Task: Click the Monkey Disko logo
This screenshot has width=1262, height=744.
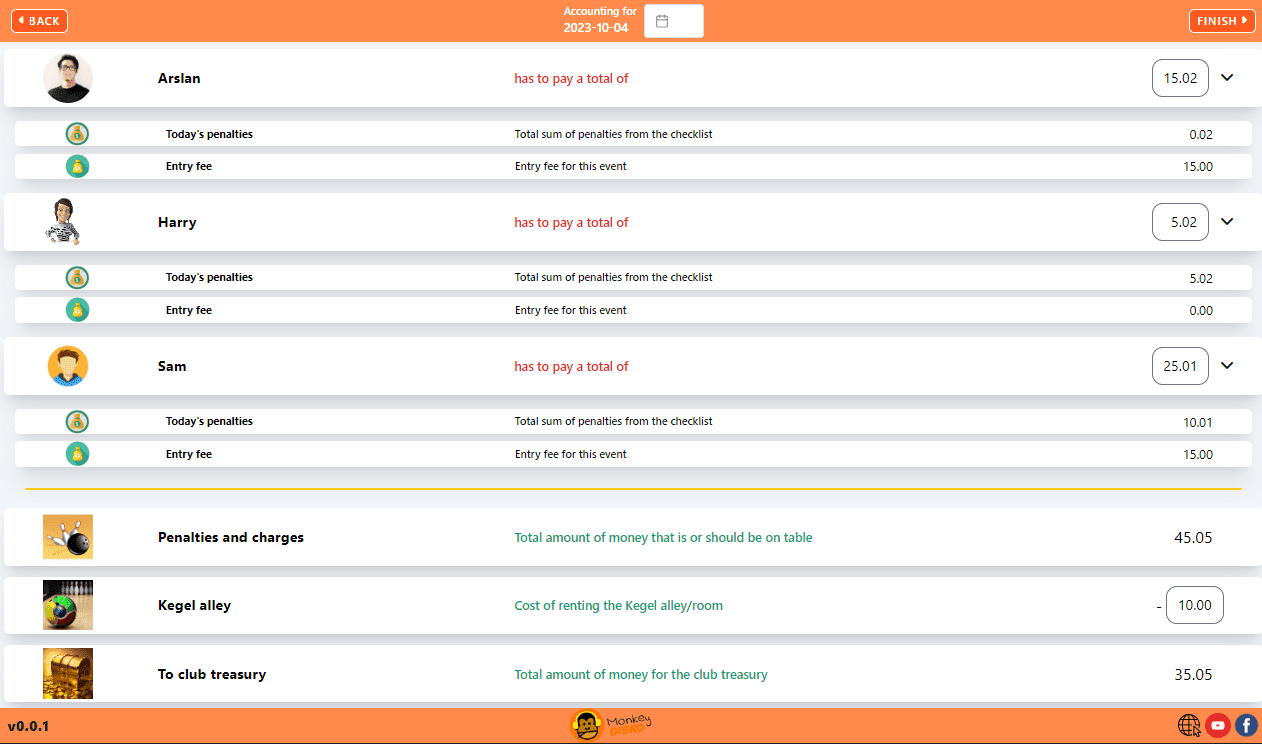Action: 610,725
